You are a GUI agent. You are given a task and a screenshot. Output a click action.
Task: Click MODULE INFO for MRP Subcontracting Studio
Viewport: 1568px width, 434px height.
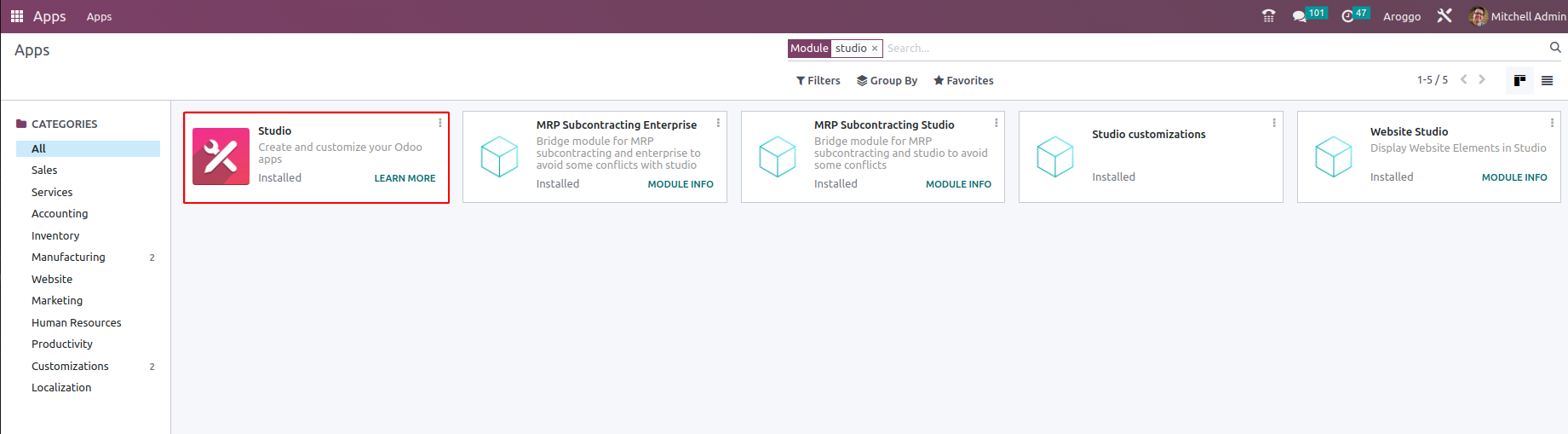958,184
